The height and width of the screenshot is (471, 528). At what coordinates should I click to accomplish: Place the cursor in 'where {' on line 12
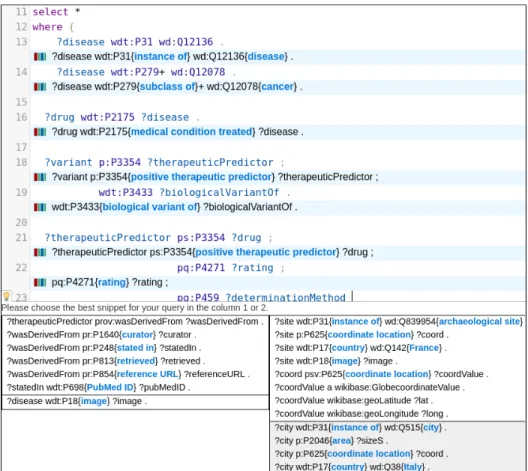[x=53, y=27]
